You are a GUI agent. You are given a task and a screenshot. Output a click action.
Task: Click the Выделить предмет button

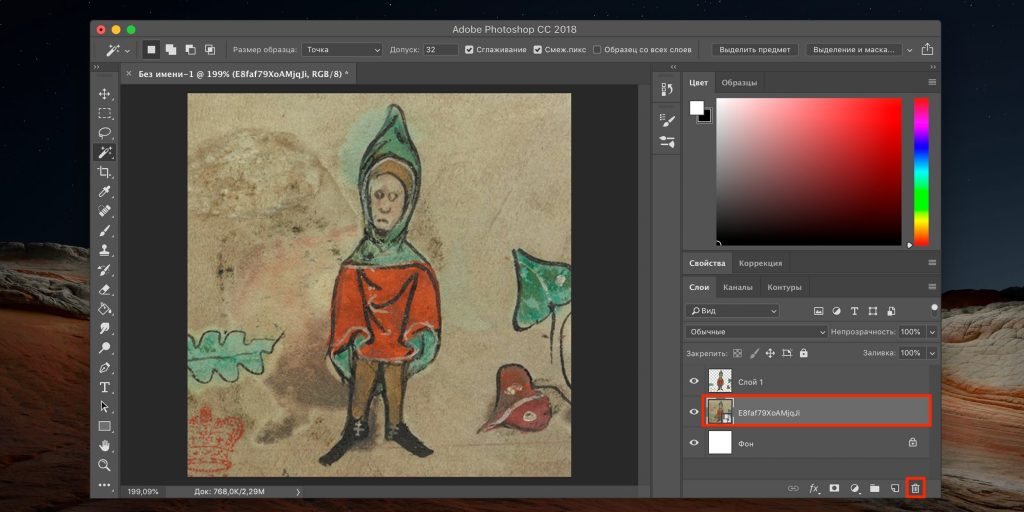coord(754,49)
